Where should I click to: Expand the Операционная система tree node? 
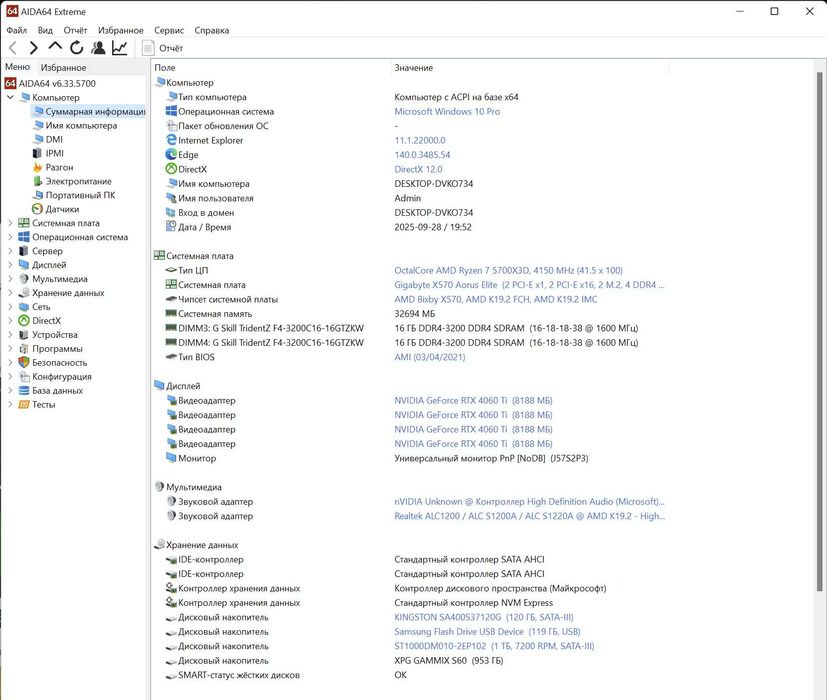[10, 237]
